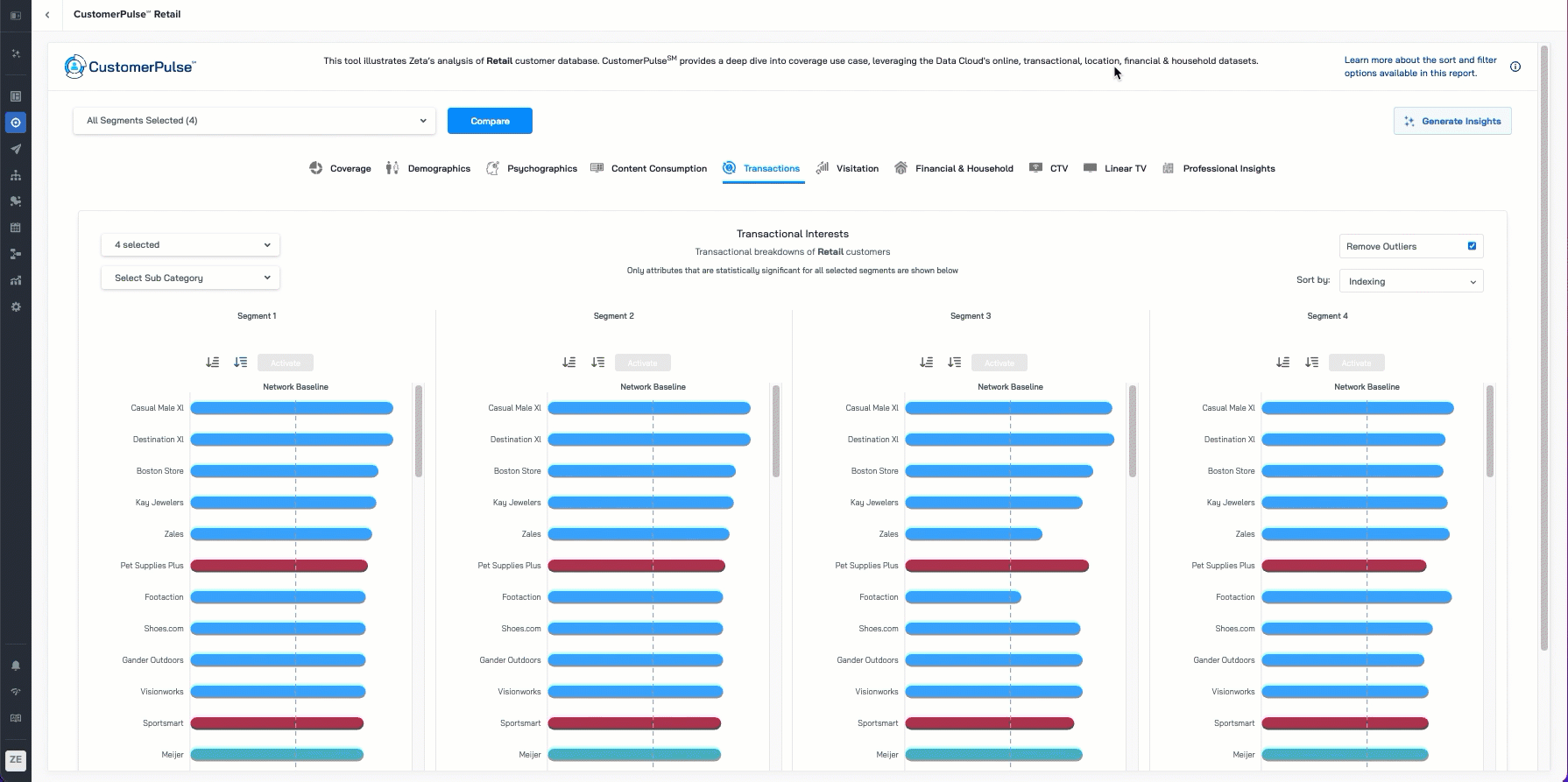
Task: Click the info icon beside the sort and filter link
Action: [x=1515, y=67]
